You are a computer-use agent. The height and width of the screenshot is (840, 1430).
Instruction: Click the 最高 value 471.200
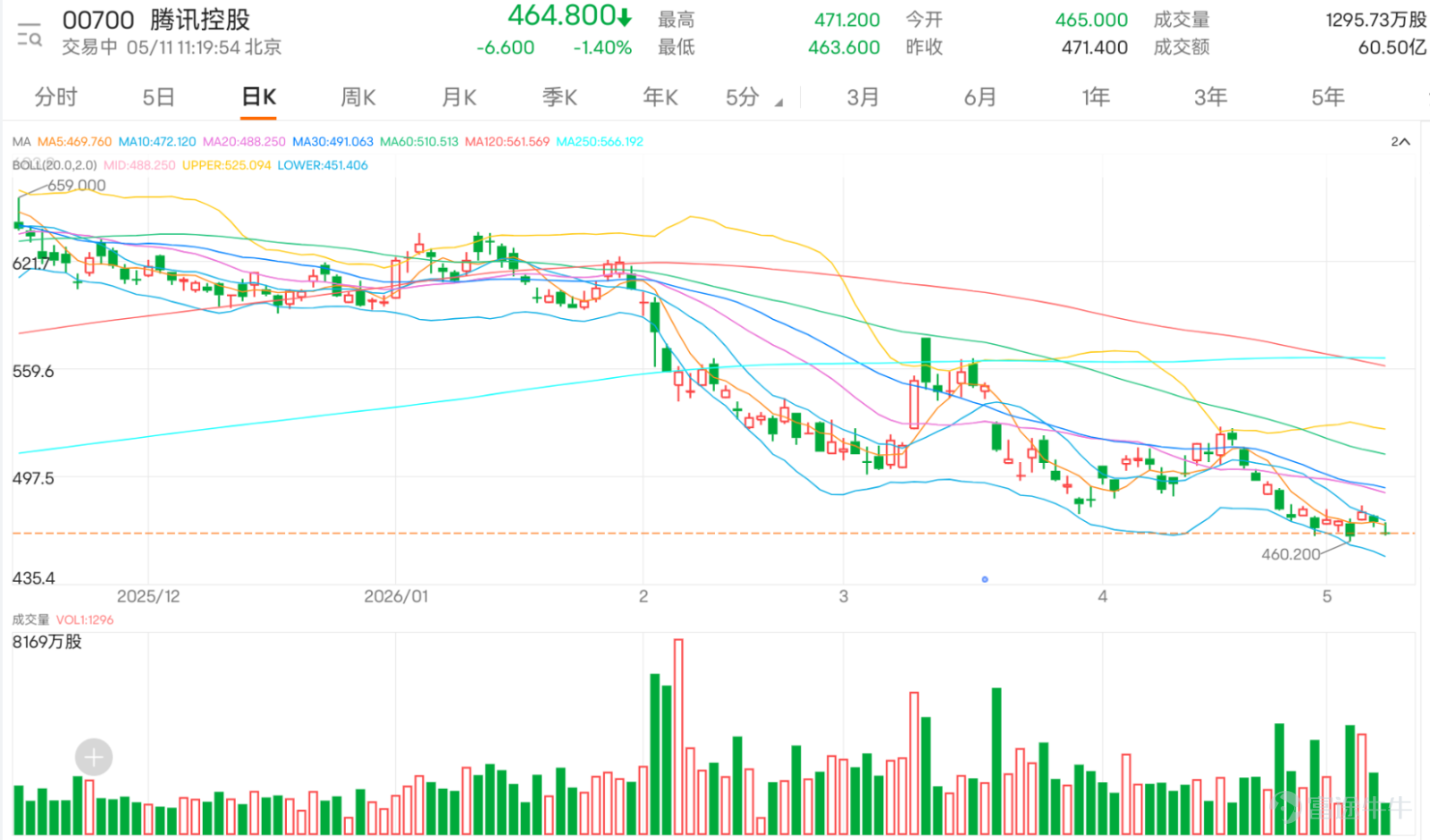point(847,20)
